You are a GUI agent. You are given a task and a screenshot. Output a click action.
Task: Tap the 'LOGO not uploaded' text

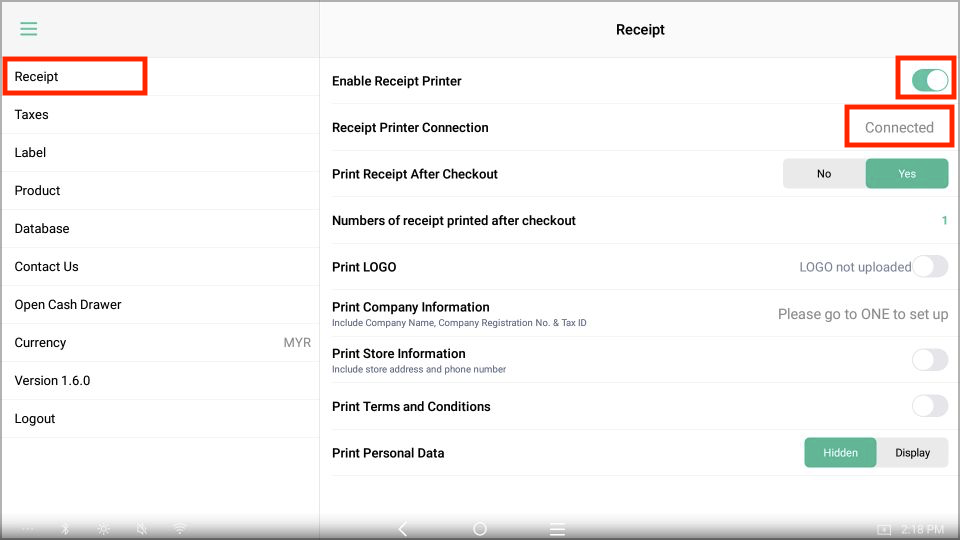click(x=855, y=267)
